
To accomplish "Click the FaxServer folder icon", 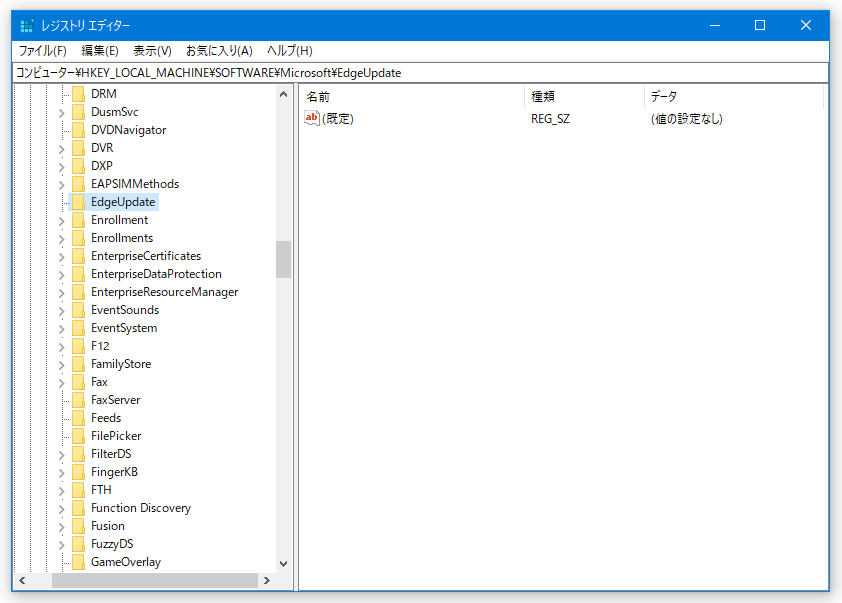I will (x=78, y=400).
